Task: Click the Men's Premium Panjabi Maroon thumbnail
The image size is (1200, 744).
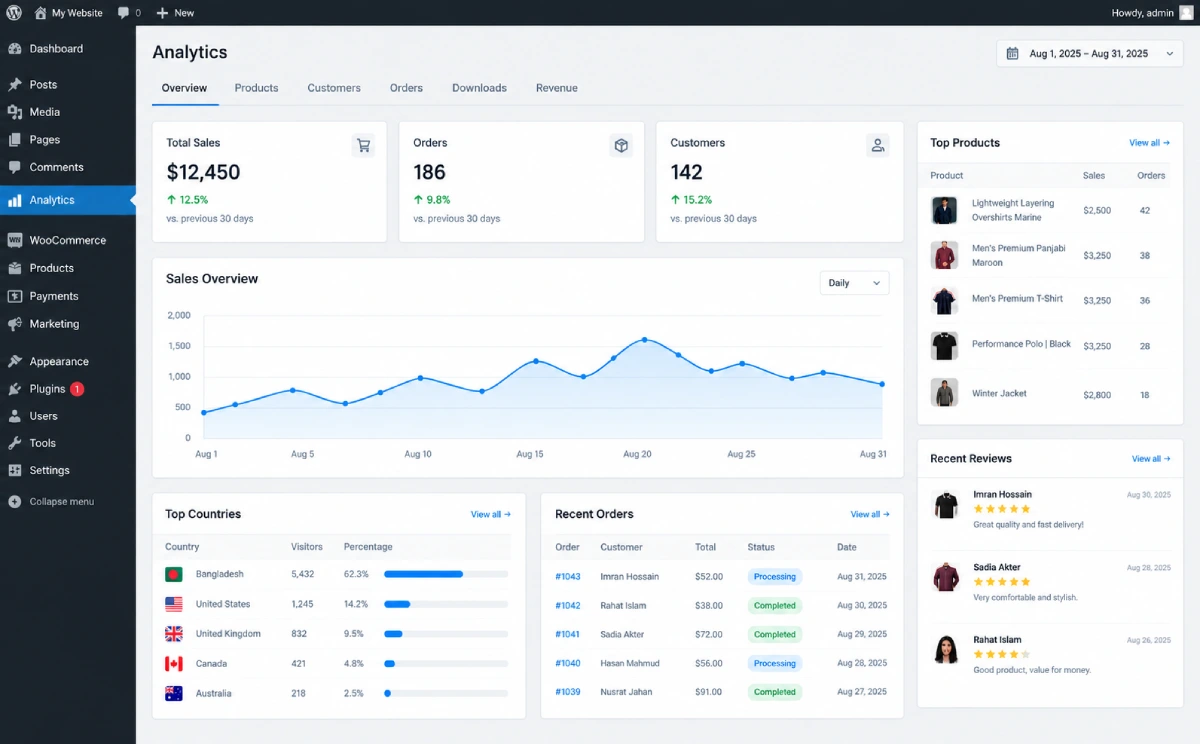Action: click(x=944, y=255)
